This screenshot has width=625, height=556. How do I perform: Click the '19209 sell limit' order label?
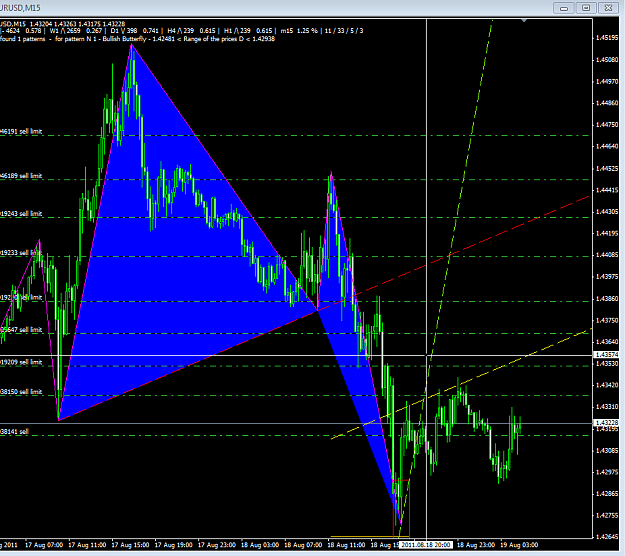pos(21,362)
